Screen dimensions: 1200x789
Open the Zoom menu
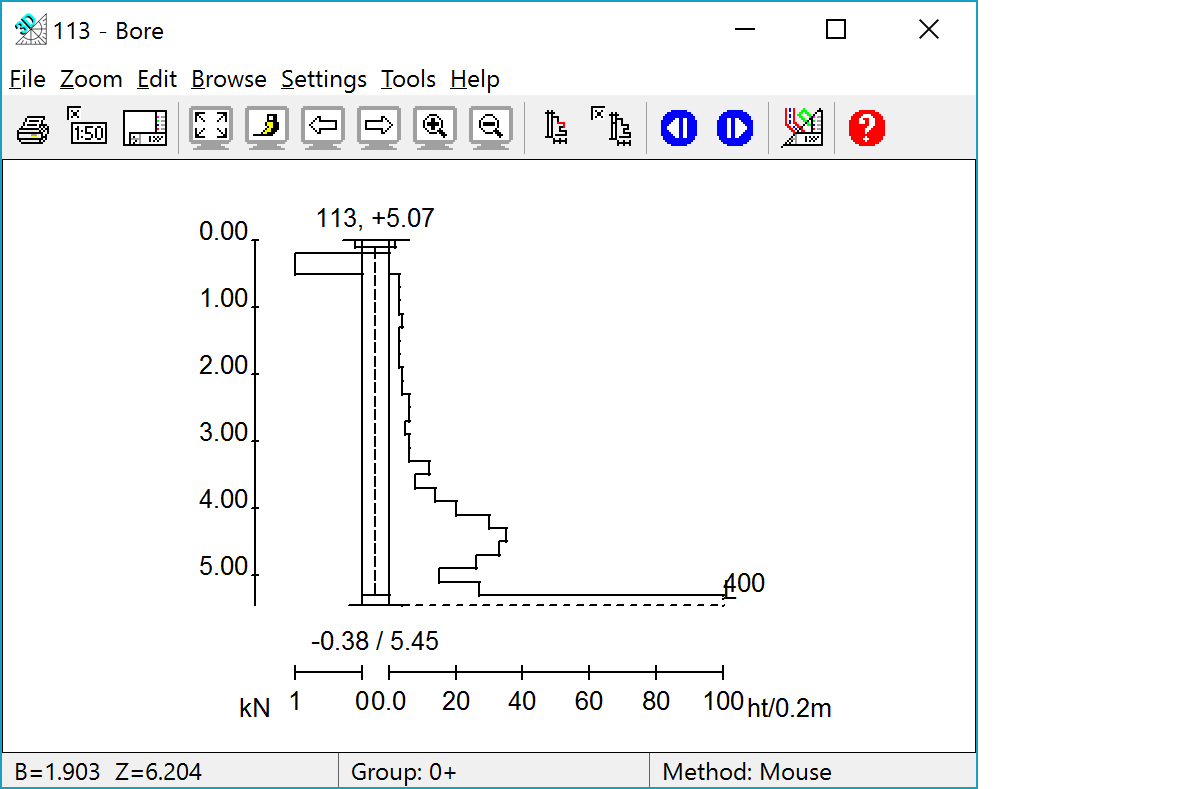tap(91, 79)
